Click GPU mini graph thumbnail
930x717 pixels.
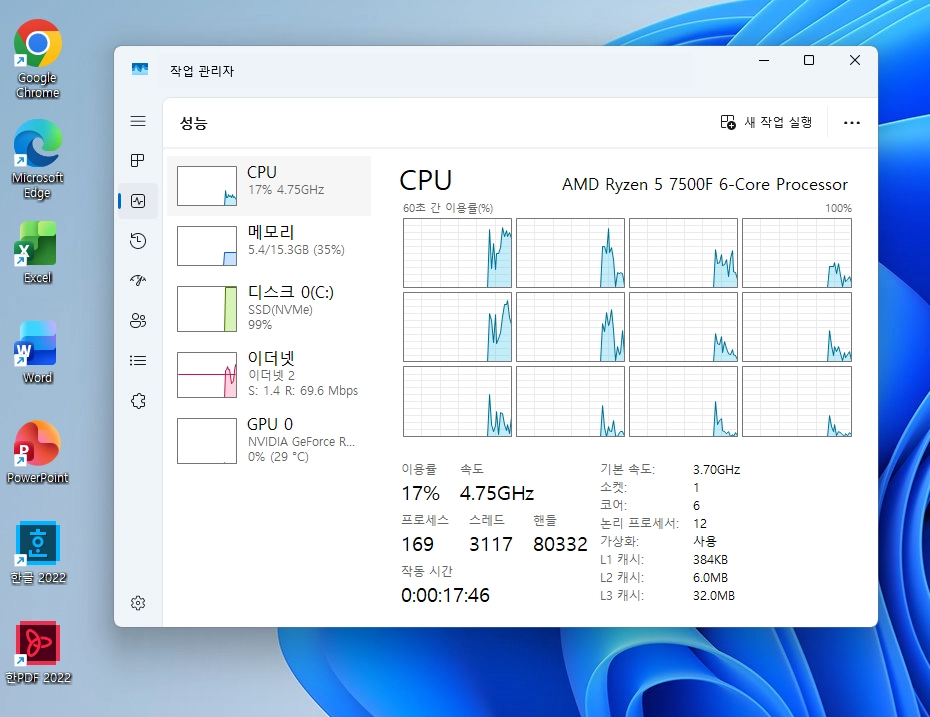click(207, 441)
